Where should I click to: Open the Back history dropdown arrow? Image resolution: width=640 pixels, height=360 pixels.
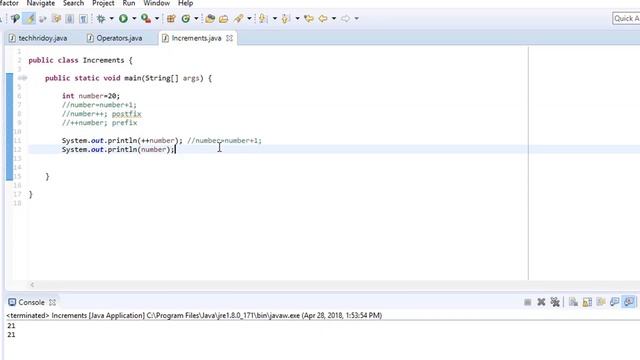(x=334, y=18)
